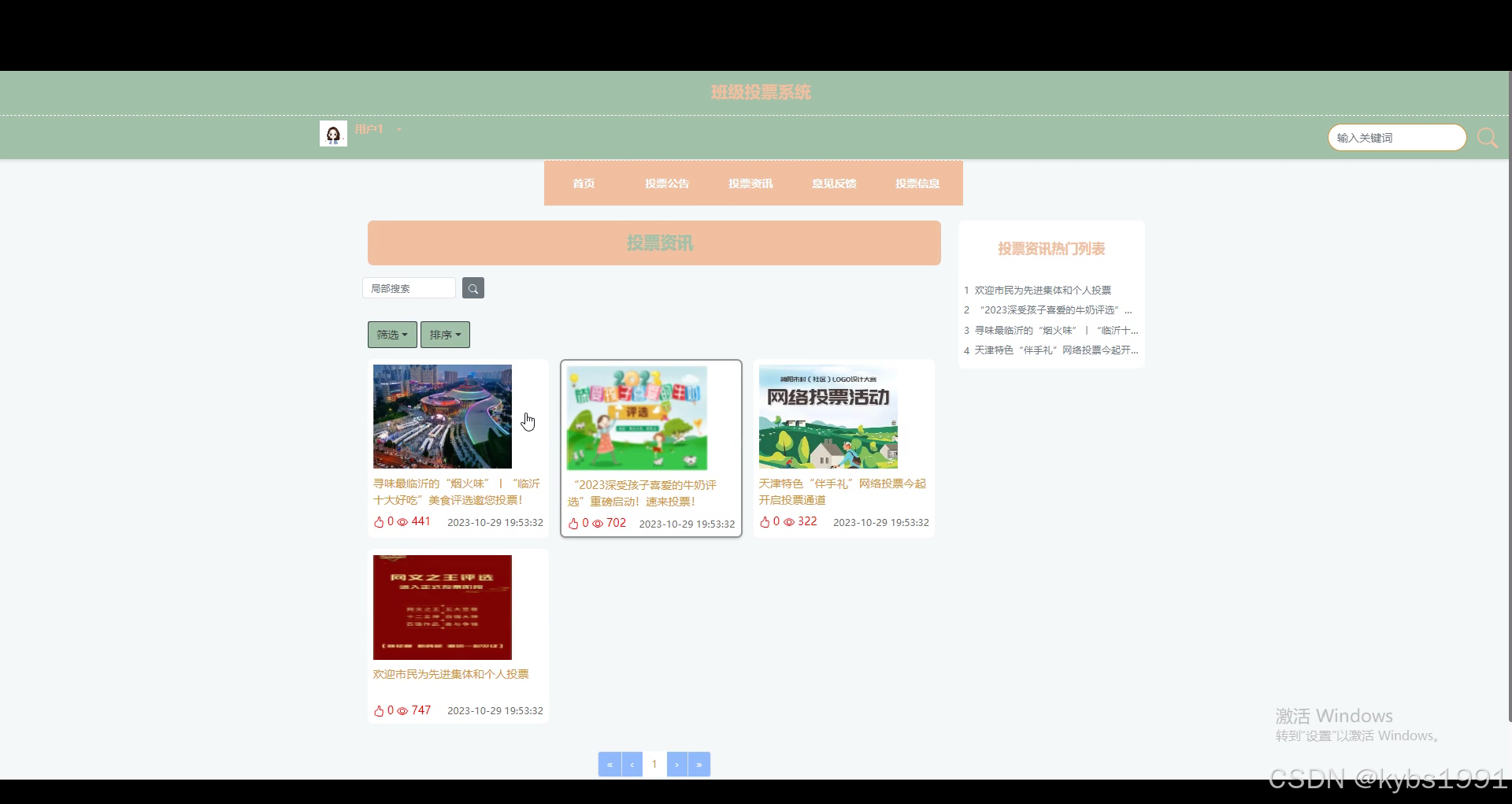Viewport: 1512px width, 804px height.
Task: Open the 筛选 filter dropdown
Action: tap(392, 335)
